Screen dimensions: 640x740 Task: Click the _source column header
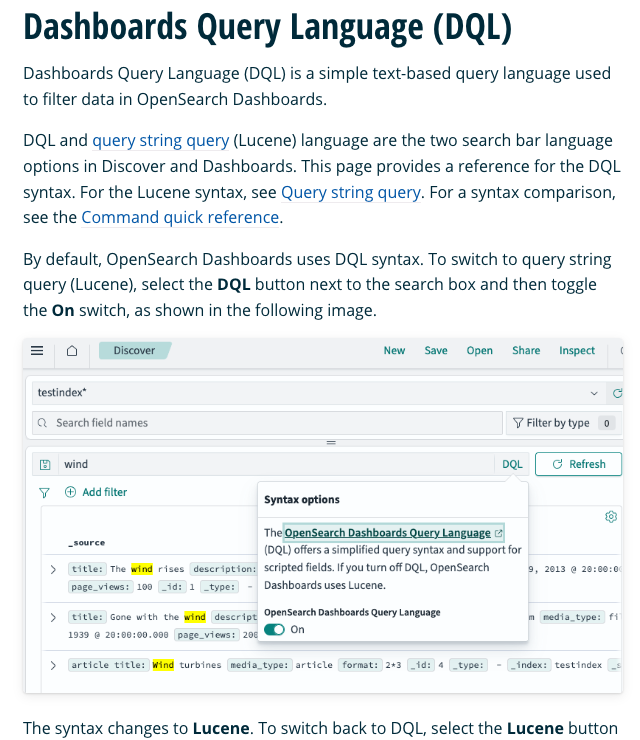(x=87, y=543)
